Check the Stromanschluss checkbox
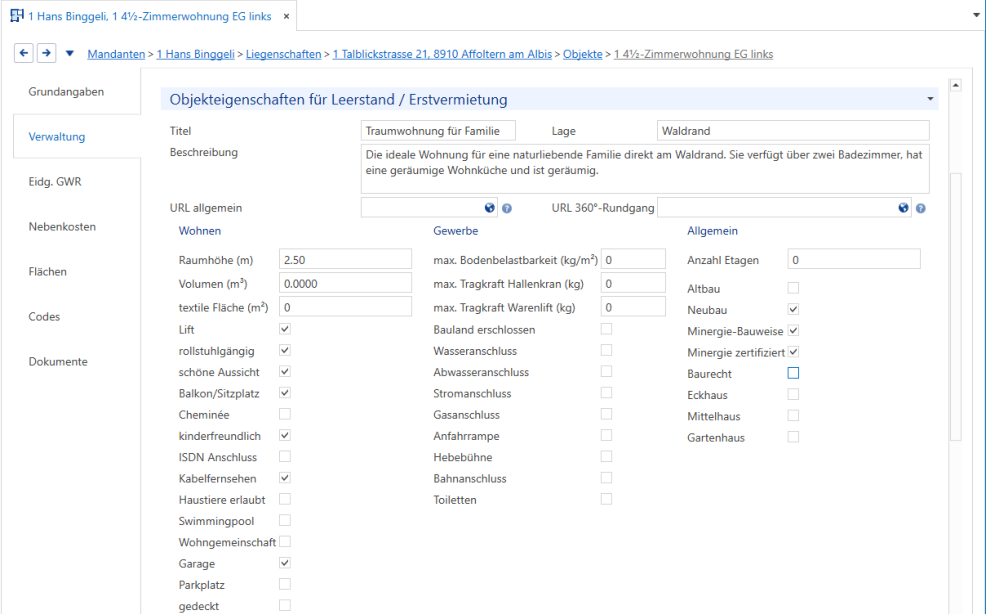Screen dimensions: 986x614 606,393
